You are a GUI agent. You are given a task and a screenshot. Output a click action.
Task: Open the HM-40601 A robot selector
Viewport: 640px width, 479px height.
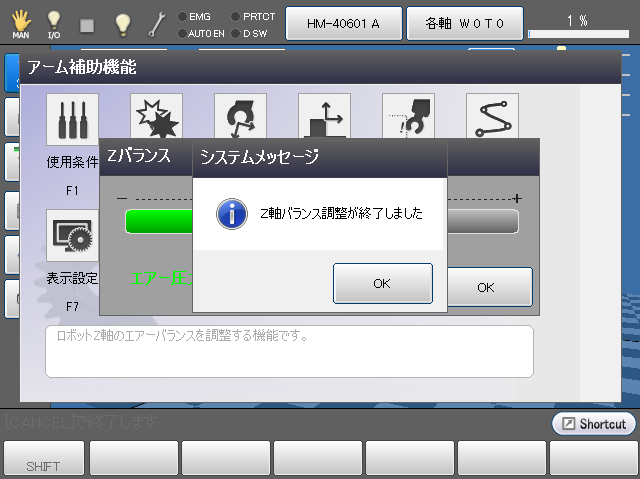344,22
